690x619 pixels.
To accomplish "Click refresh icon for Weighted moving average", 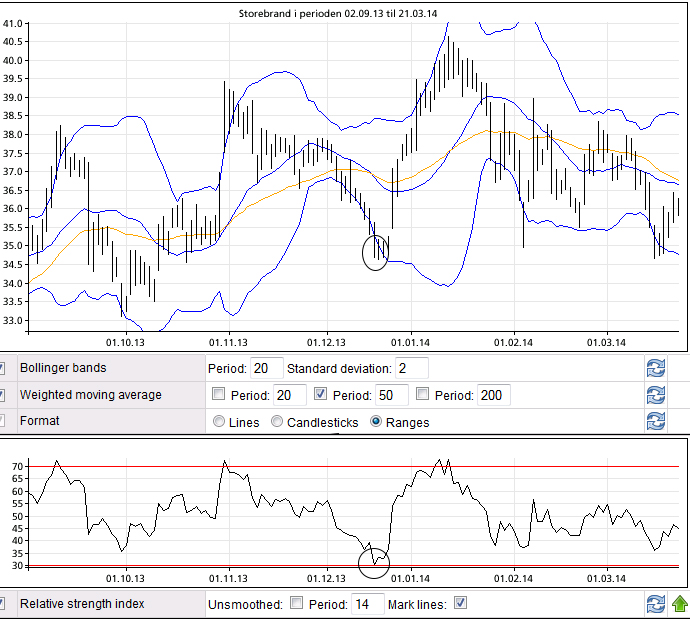I will tap(656, 395).
